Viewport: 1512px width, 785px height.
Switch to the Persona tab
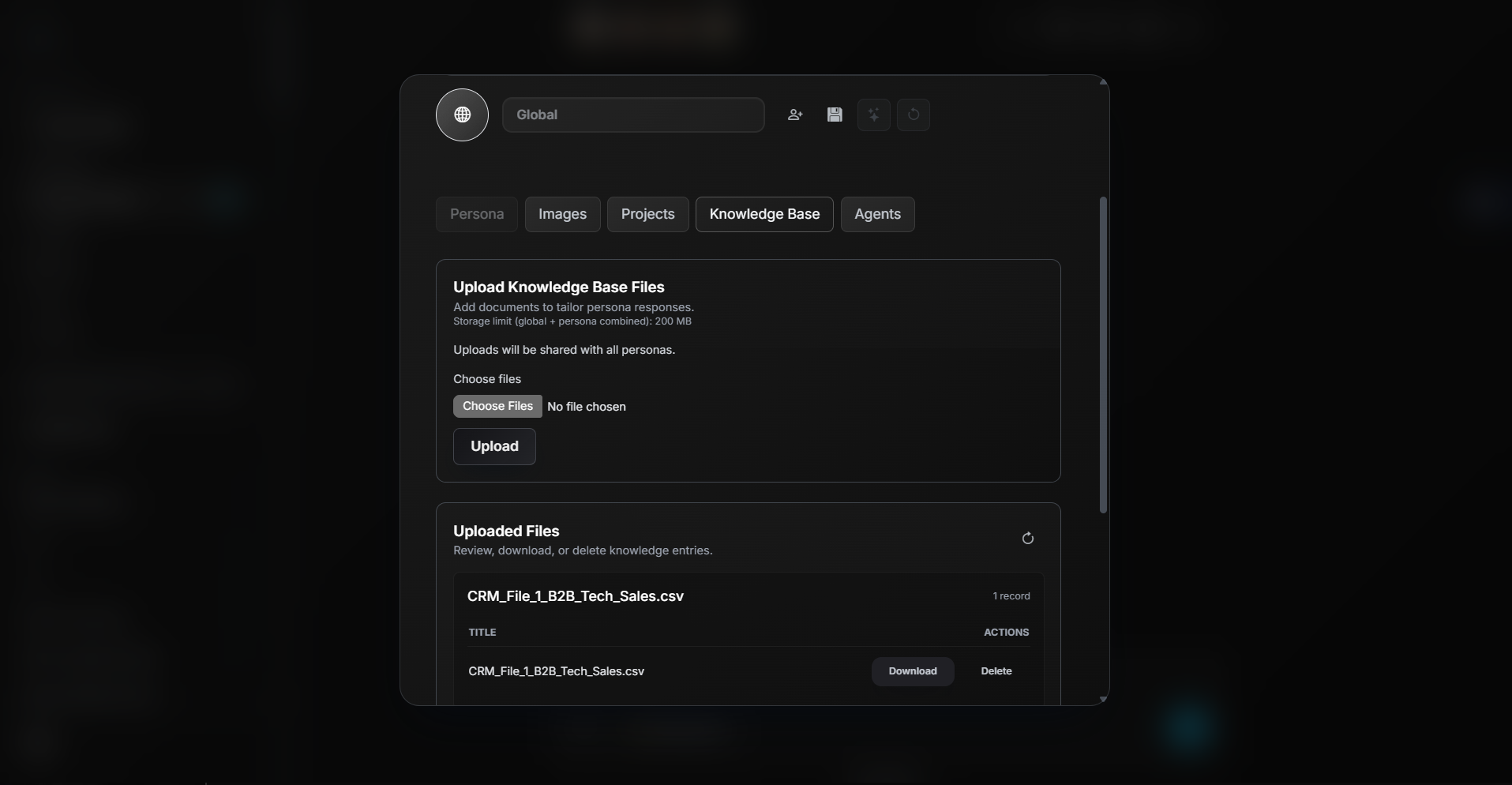[x=477, y=215]
